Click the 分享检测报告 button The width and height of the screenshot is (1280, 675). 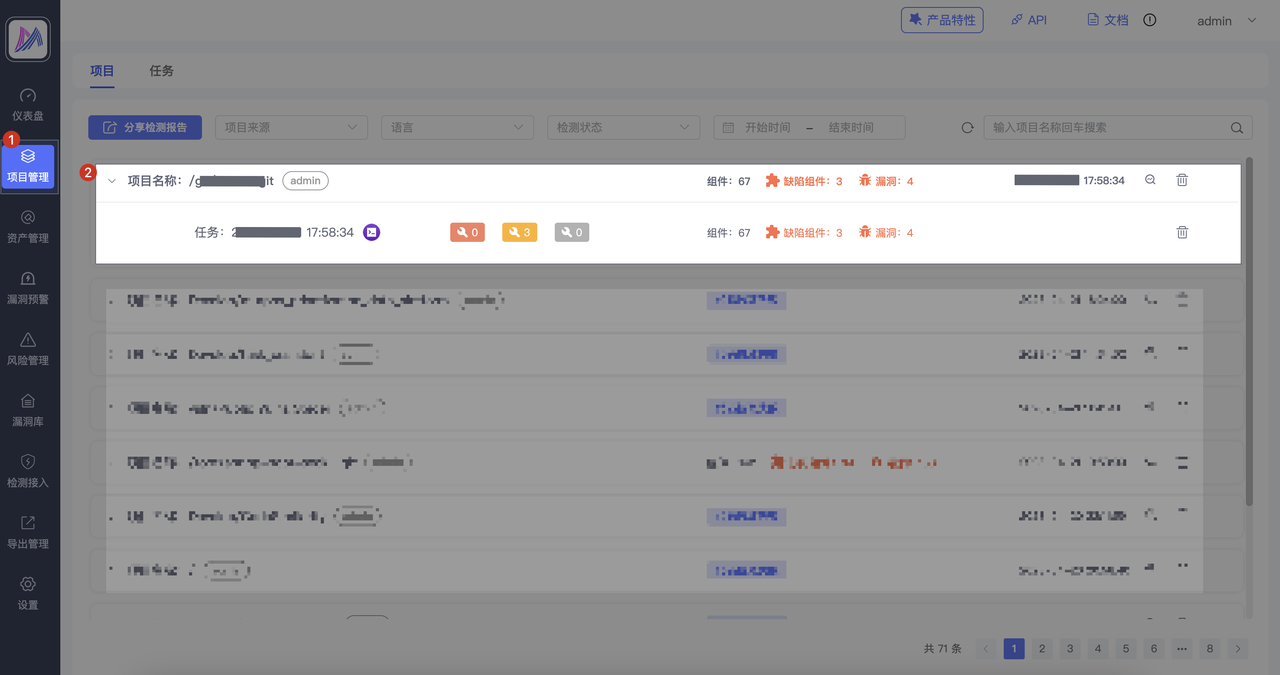tap(145, 128)
